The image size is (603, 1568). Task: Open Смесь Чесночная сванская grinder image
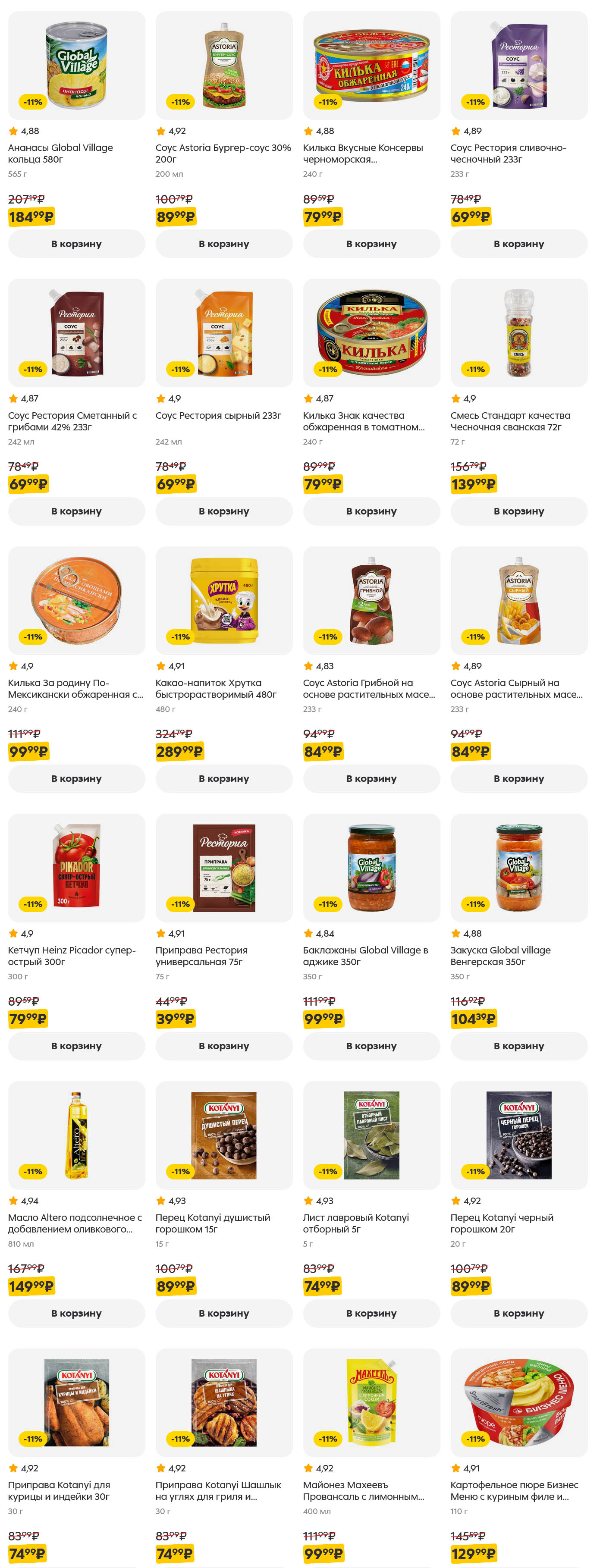519,332
